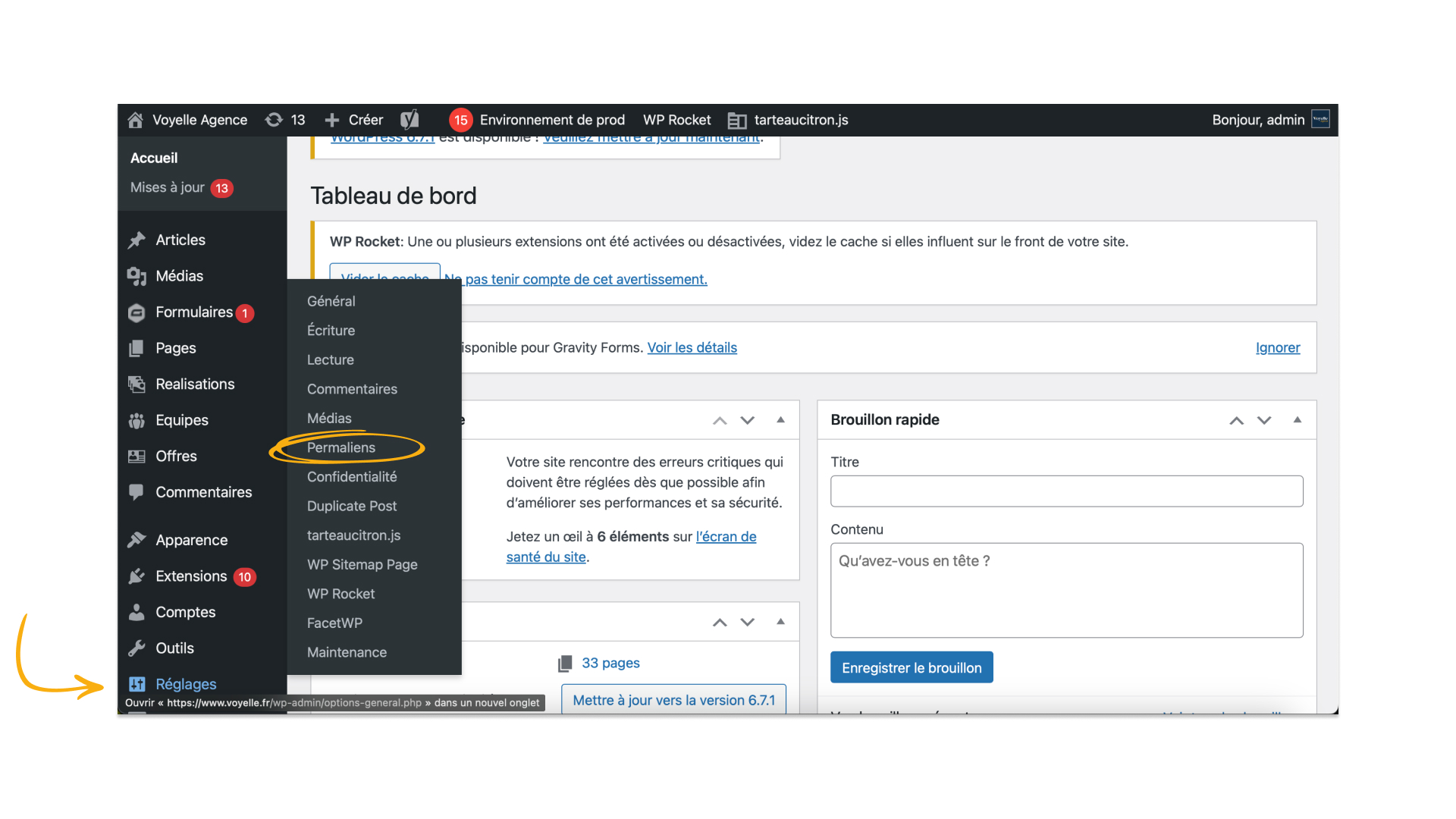Open Articles via the pushpin icon
Viewport: 1456px width, 819px height.
[136, 240]
